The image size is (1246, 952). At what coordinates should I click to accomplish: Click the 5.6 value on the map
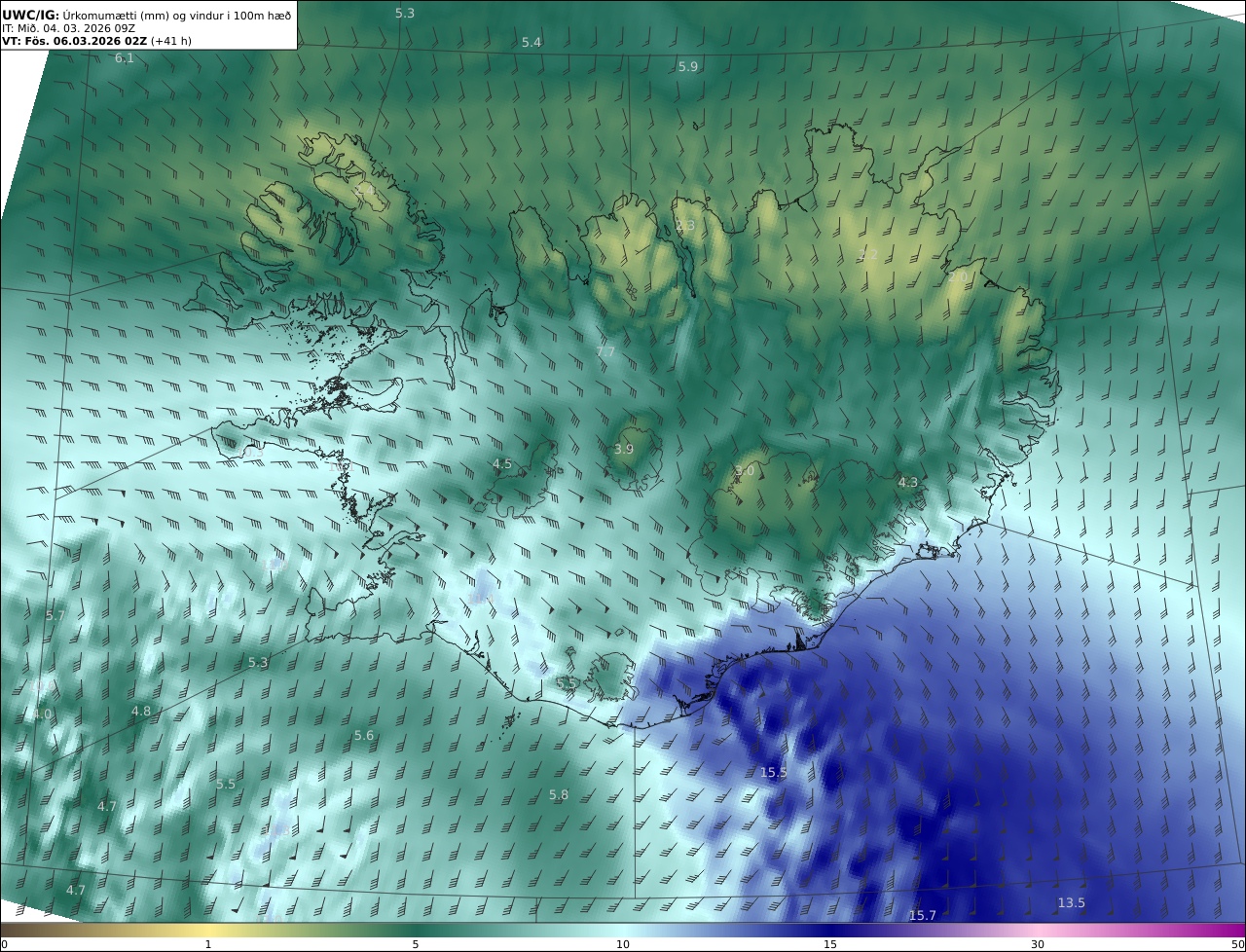(x=364, y=736)
